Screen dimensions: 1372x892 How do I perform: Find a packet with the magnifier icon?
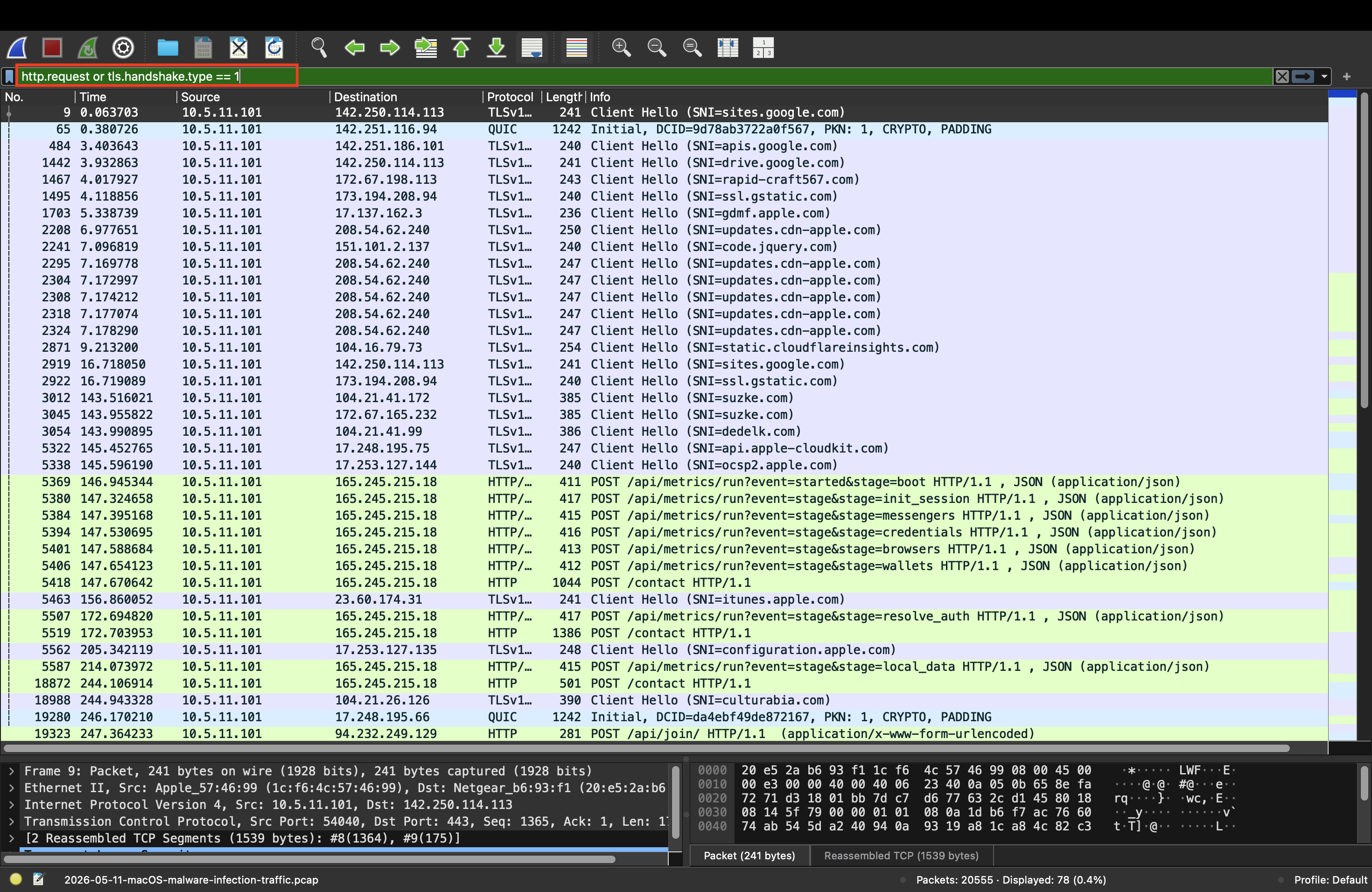319,47
